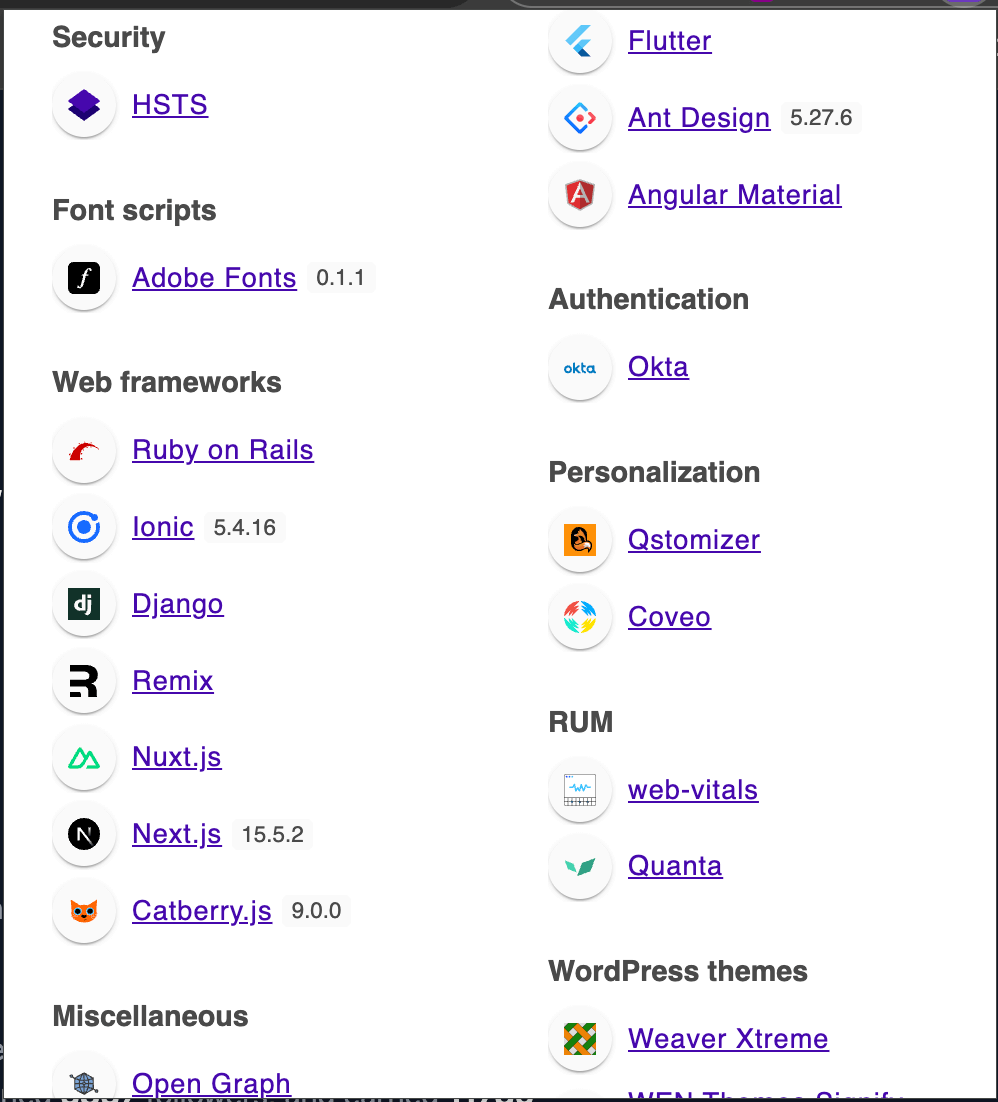Click the Ionic version 5.4.16 badge
Screen dimensions: 998x1102
pos(245,528)
